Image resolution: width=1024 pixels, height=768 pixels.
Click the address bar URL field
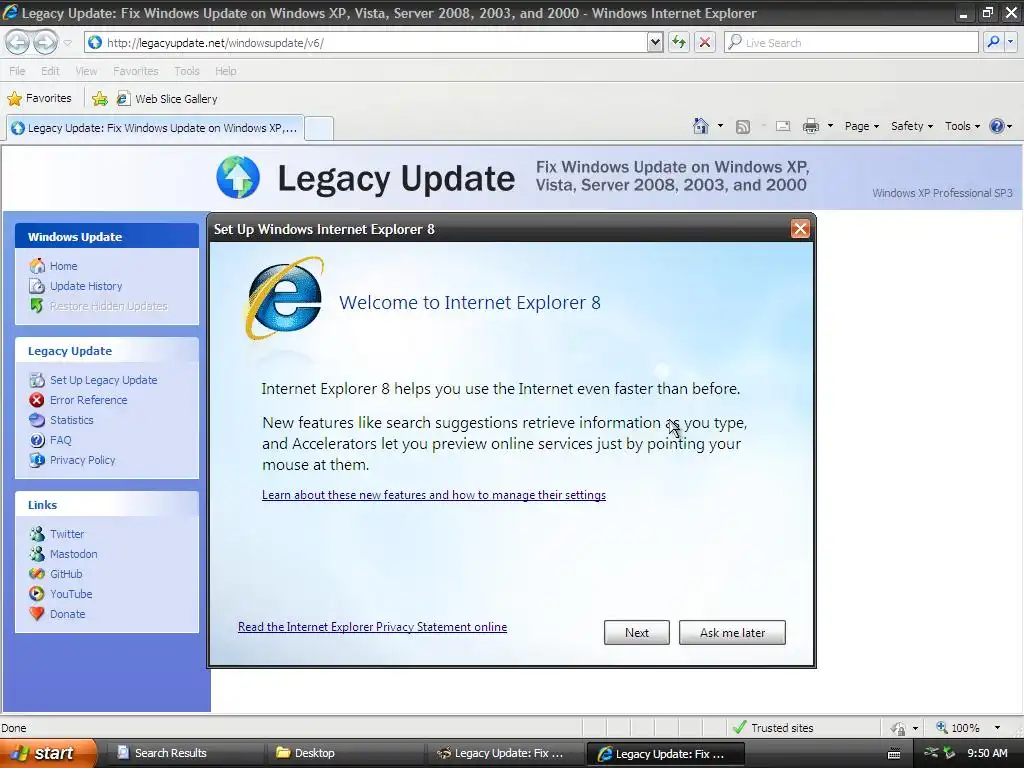pyautogui.click(x=367, y=42)
